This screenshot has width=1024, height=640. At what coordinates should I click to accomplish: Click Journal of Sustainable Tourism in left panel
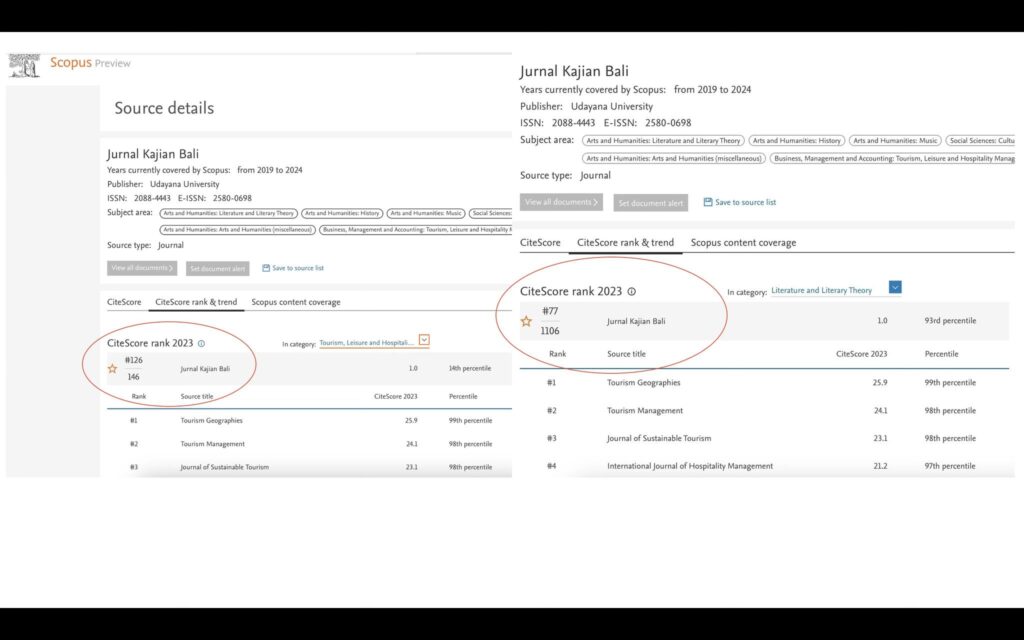(225, 468)
